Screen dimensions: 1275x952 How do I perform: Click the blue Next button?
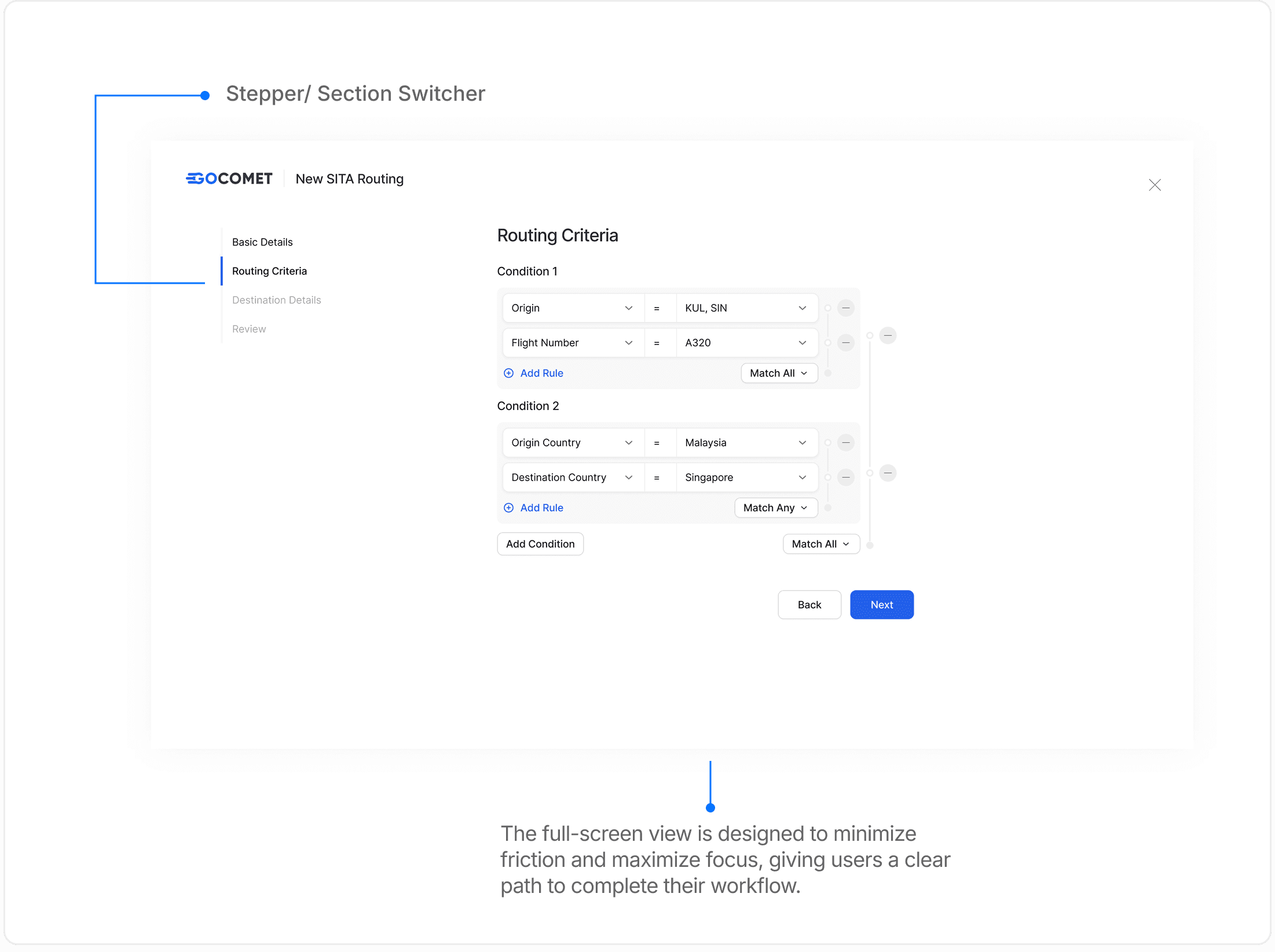(x=881, y=605)
